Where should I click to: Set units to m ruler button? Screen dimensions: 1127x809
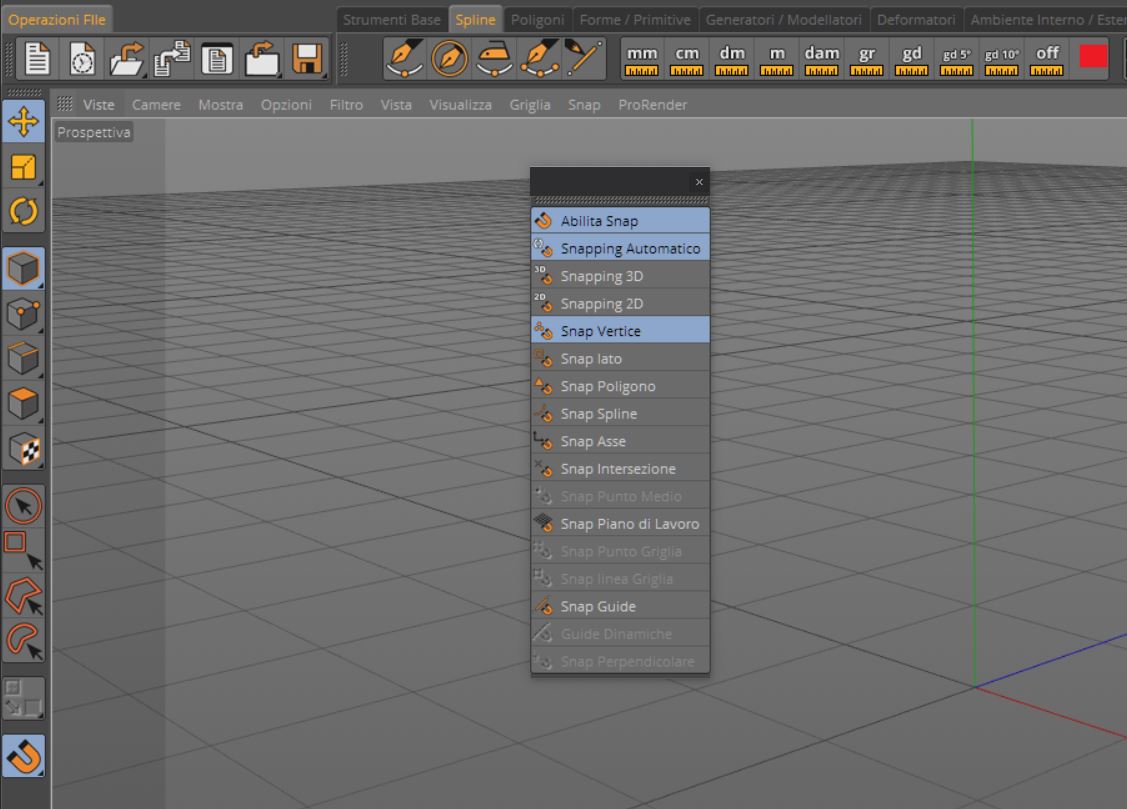pyautogui.click(x=777, y=60)
